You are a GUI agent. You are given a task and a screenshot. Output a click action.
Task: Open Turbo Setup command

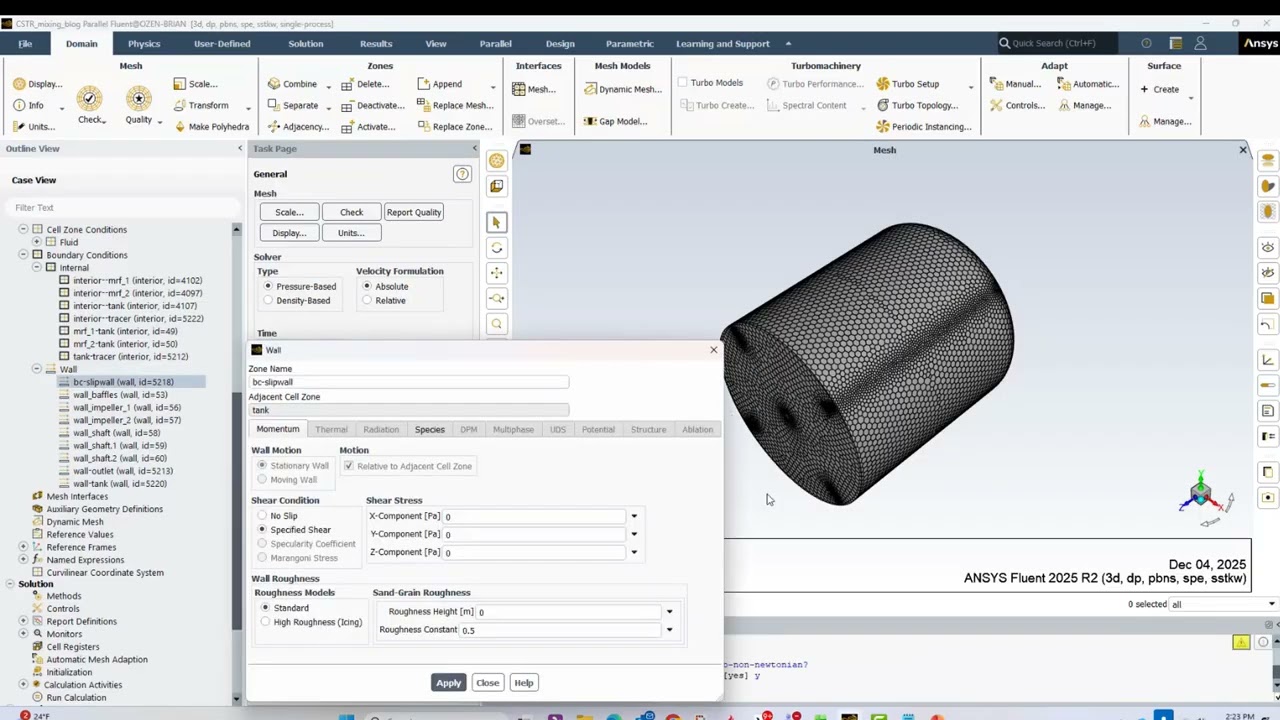pyautogui.click(x=907, y=84)
